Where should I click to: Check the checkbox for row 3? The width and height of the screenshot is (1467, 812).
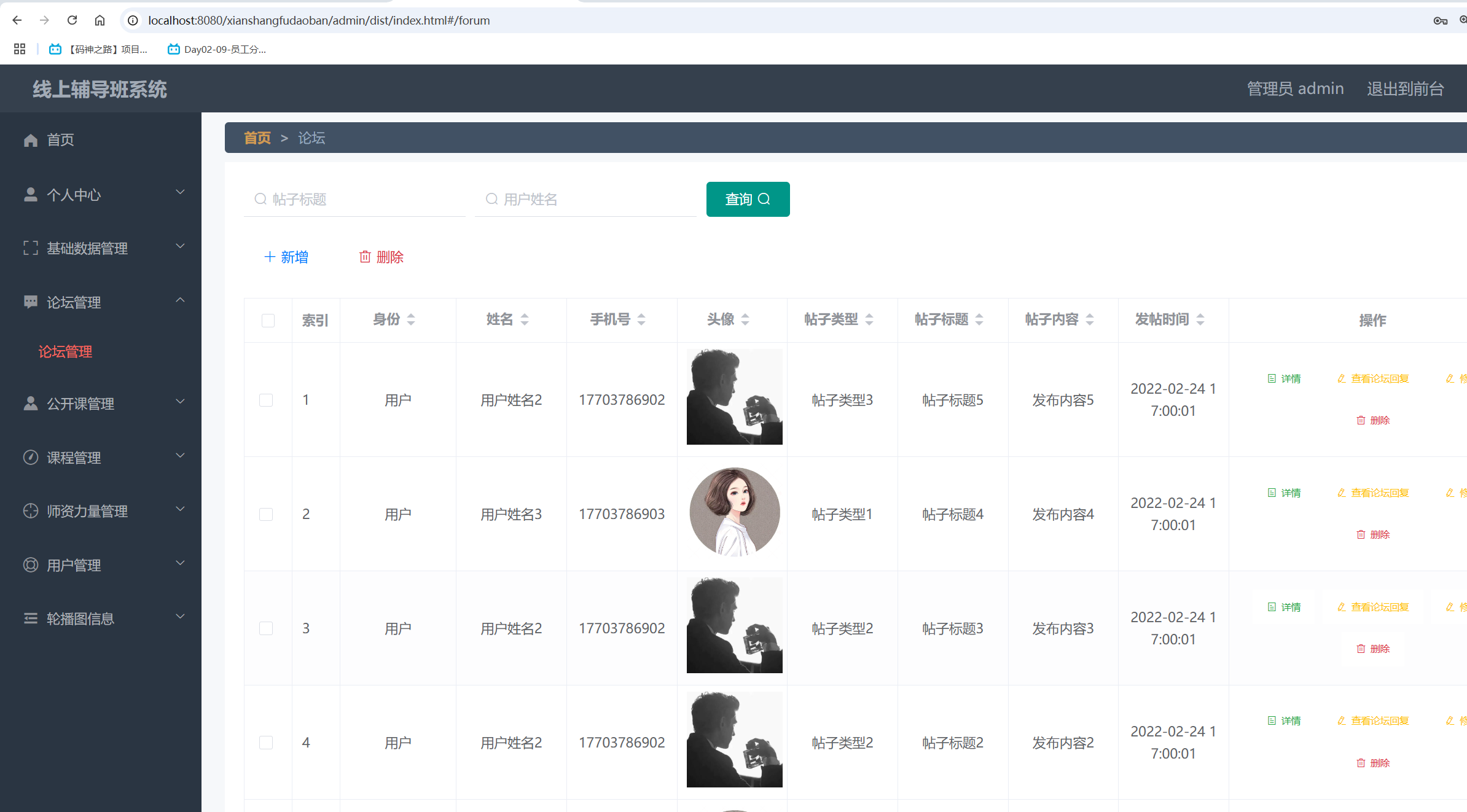pos(266,628)
